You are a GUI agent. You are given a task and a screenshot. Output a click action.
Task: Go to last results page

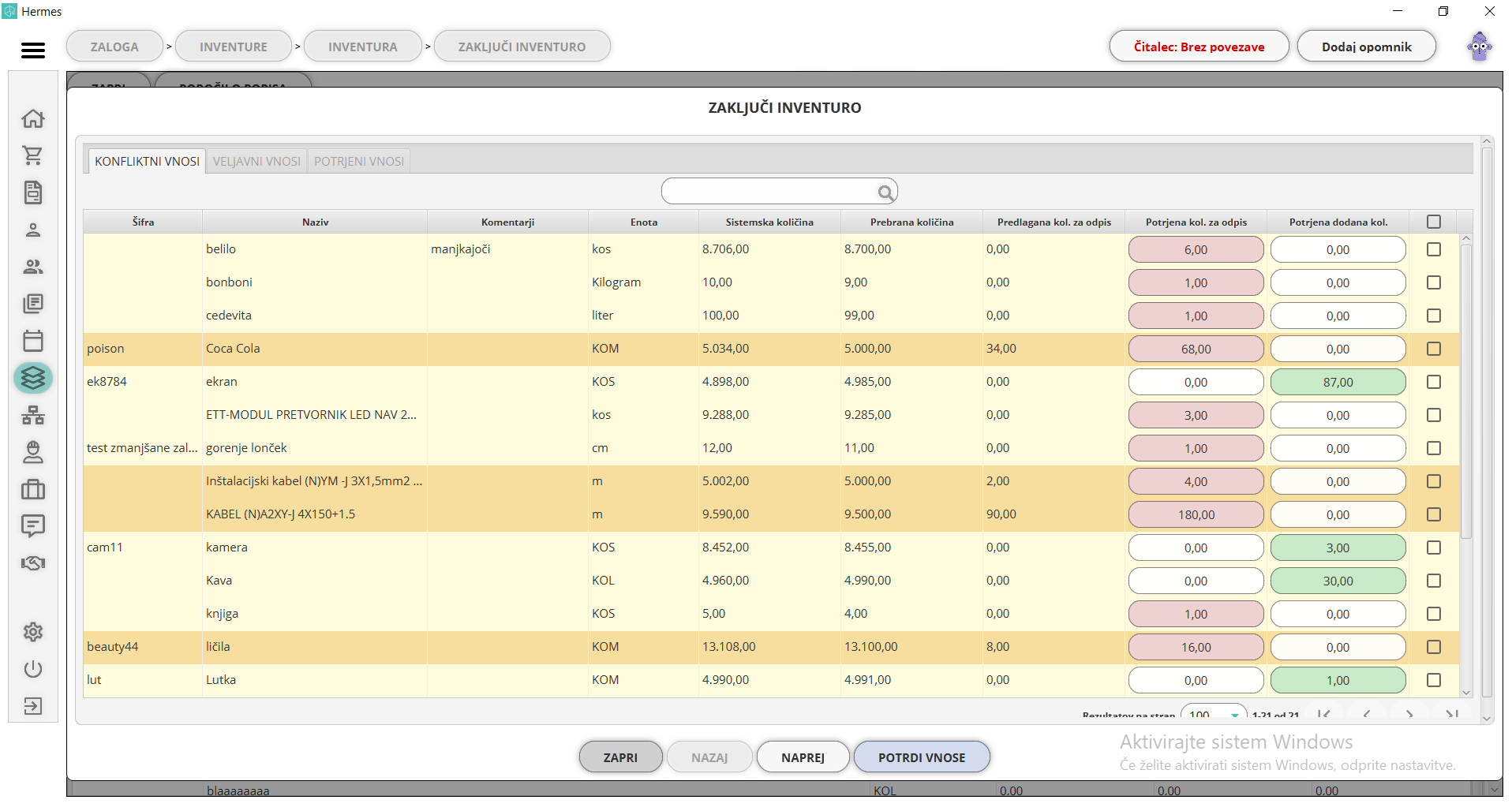(x=1451, y=714)
